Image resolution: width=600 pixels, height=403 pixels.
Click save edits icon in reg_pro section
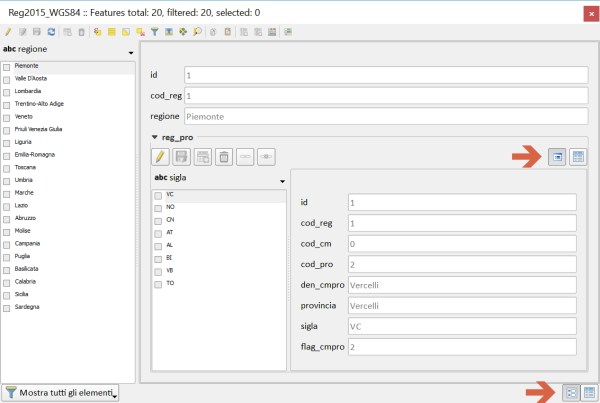pyautogui.click(x=181, y=156)
